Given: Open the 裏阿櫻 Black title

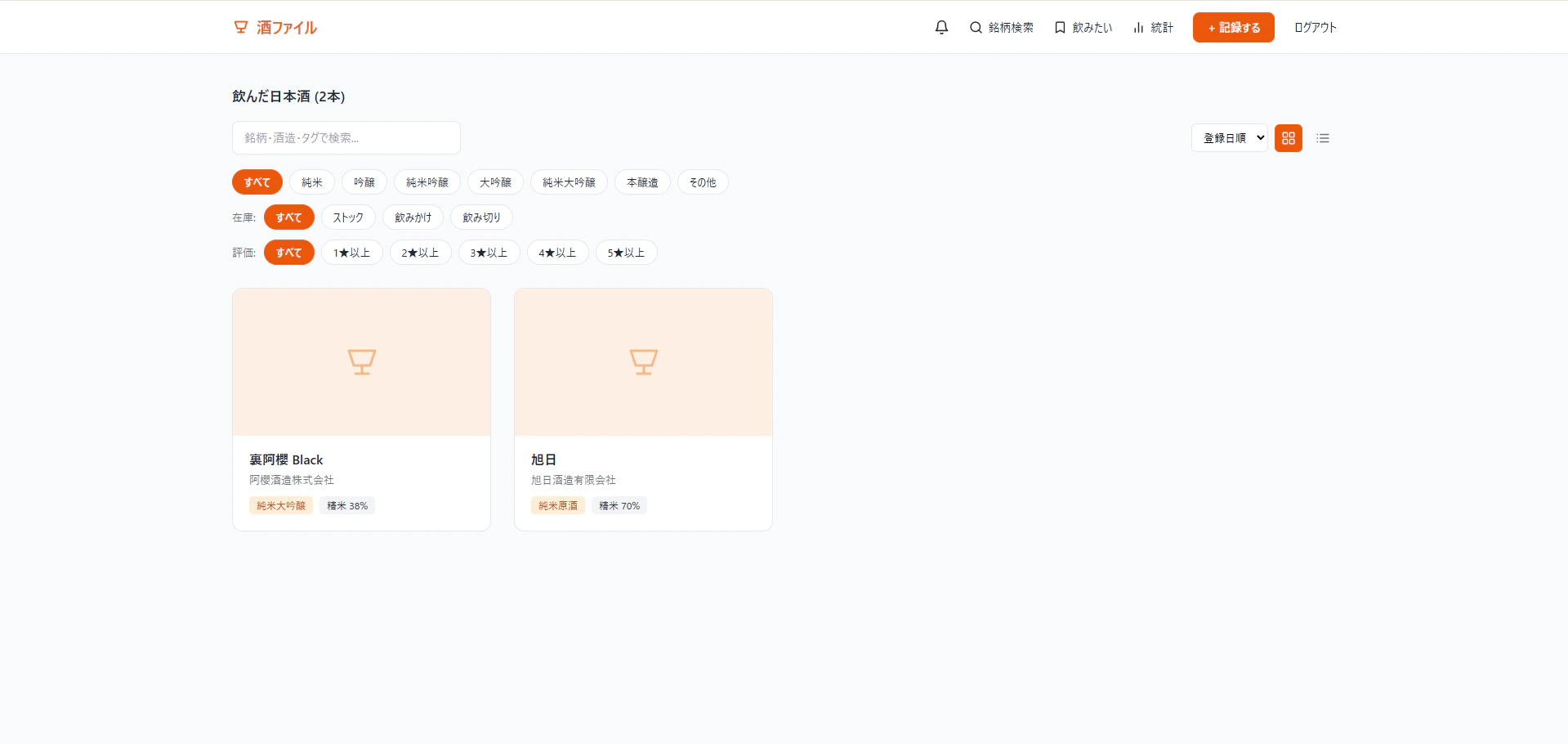Looking at the screenshot, I should [286, 459].
